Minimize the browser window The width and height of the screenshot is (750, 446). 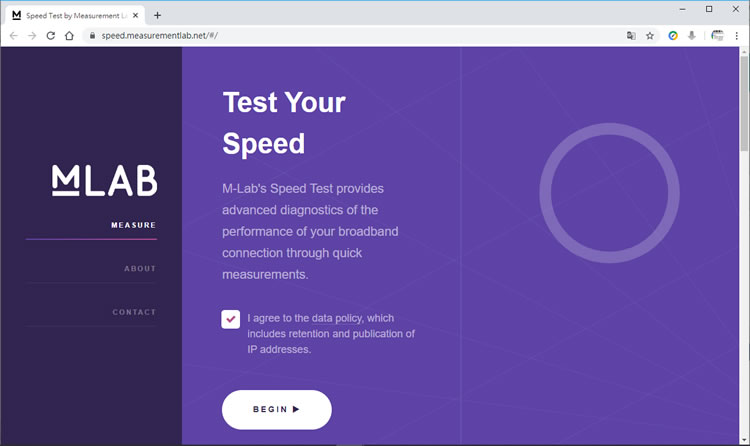[683, 9]
